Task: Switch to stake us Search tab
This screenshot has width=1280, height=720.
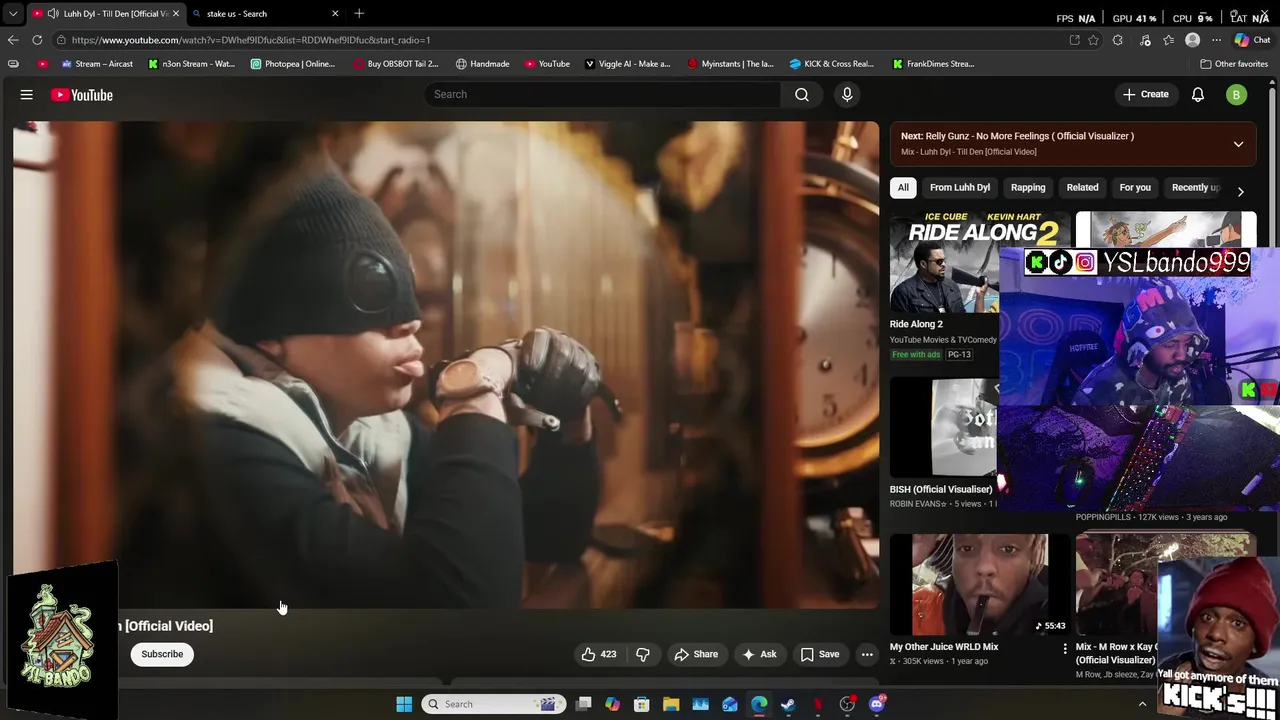Action: (260, 14)
